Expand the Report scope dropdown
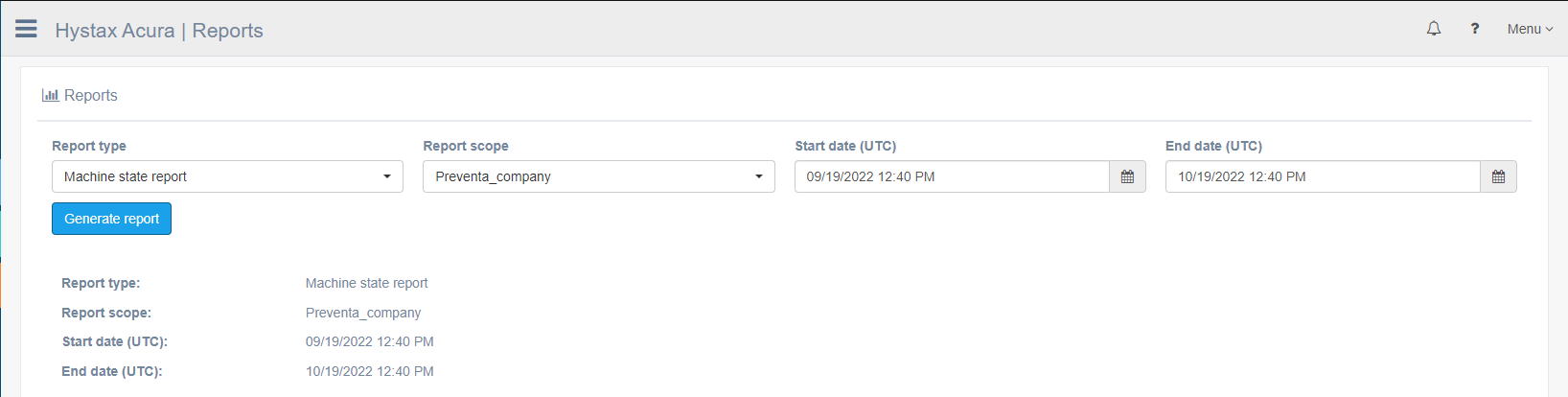 pyautogui.click(x=598, y=176)
